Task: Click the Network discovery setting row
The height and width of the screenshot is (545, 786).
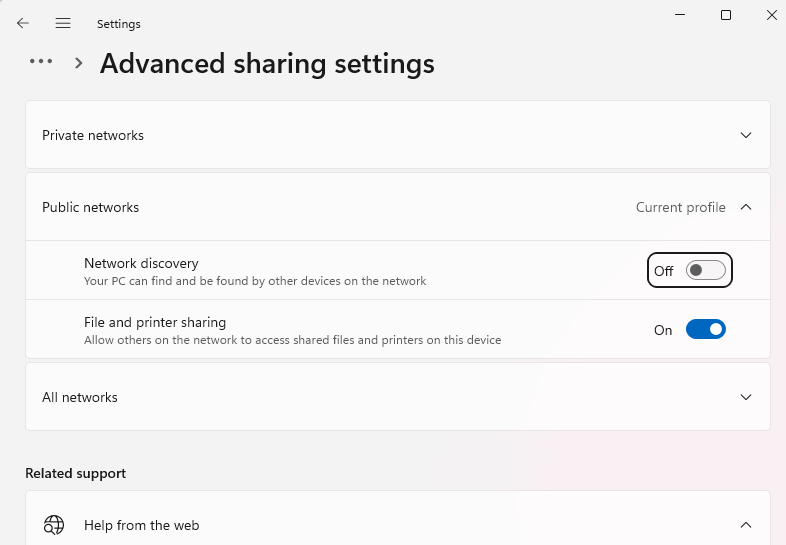Action: click(x=398, y=271)
